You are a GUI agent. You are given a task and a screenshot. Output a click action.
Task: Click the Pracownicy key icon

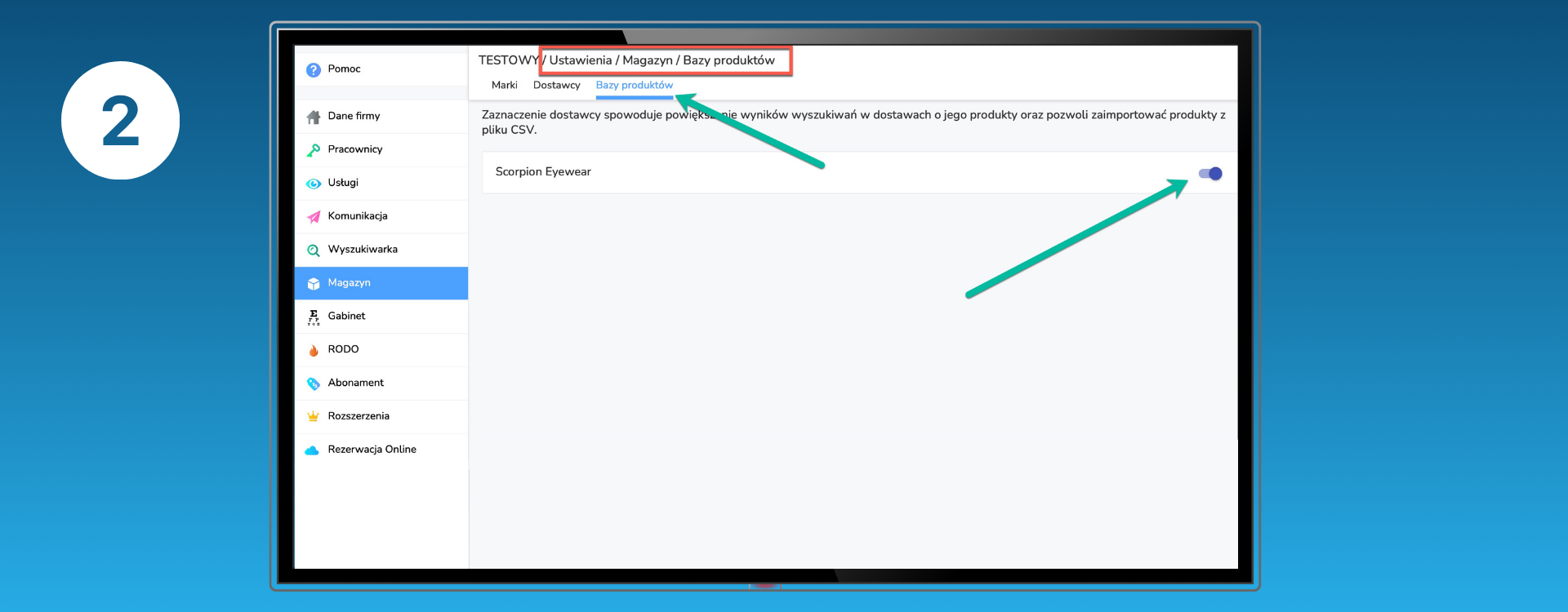click(x=313, y=150)
